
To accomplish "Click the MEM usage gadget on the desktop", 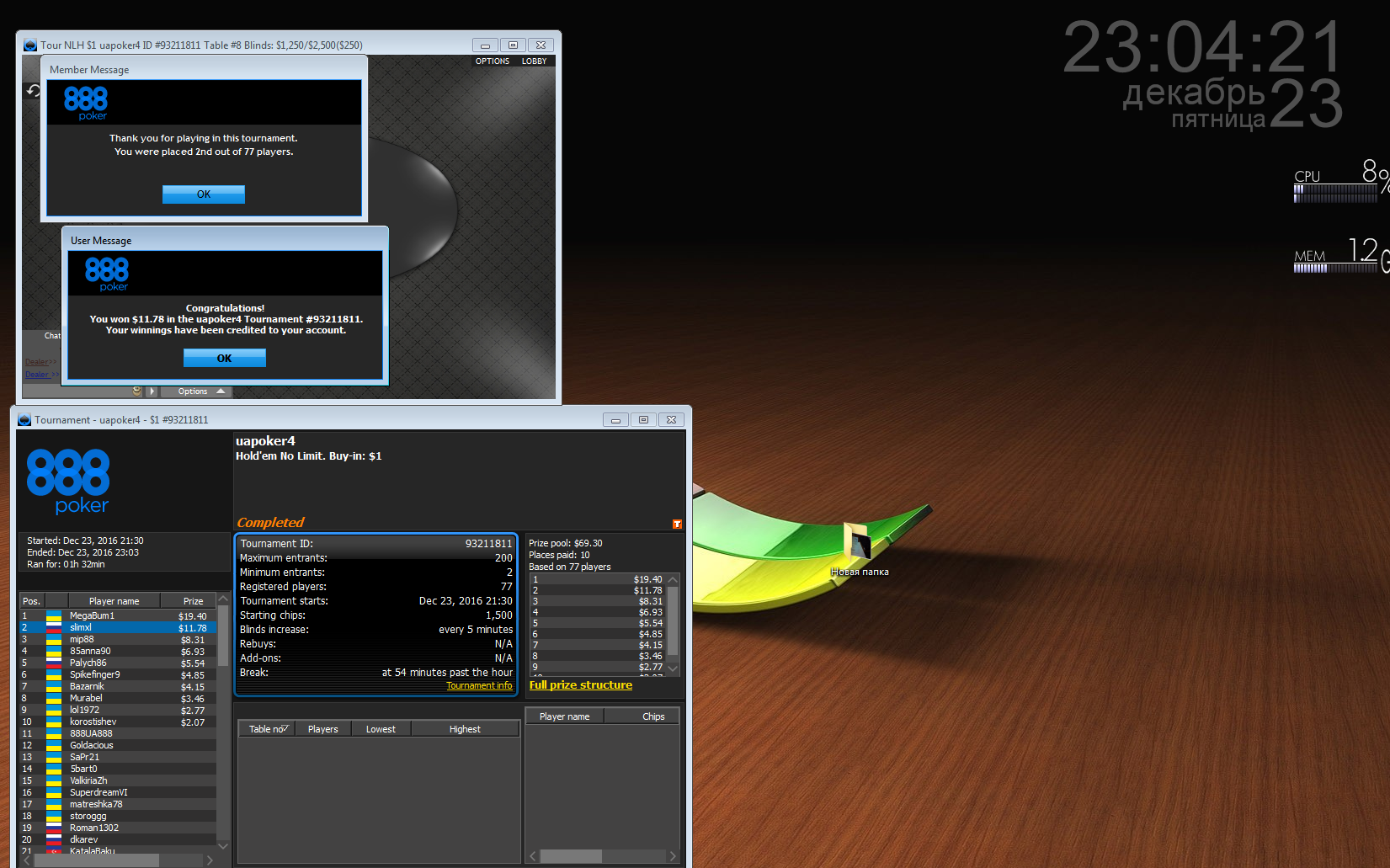I will (1339, 256).
